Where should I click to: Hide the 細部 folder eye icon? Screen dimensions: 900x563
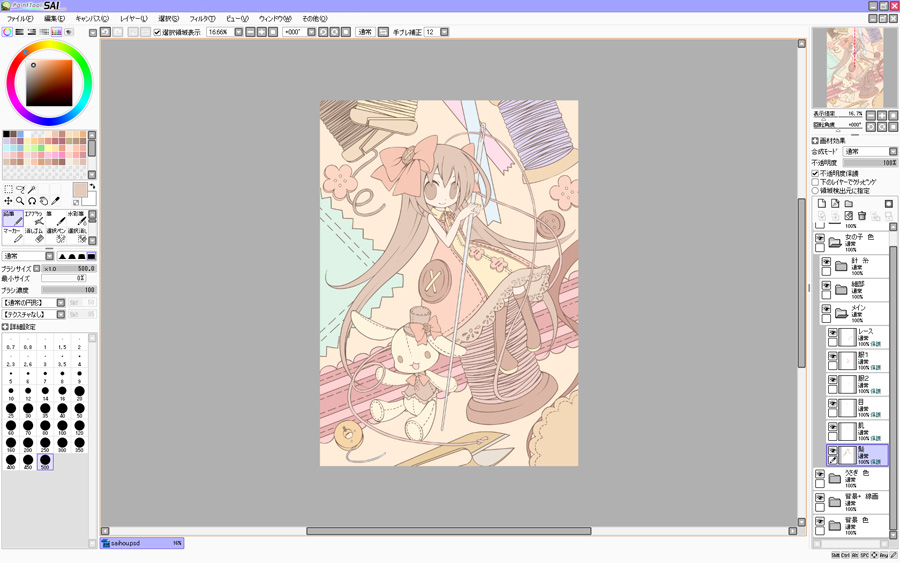pyautogui.click(x=826, y=285)
